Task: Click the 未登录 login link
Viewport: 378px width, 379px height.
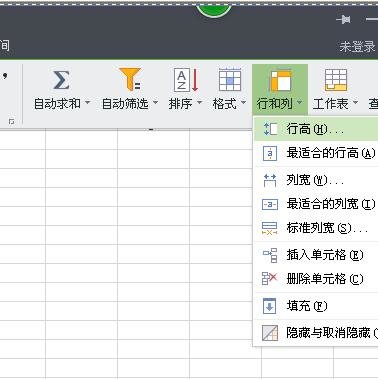Action: click(357, 47)
